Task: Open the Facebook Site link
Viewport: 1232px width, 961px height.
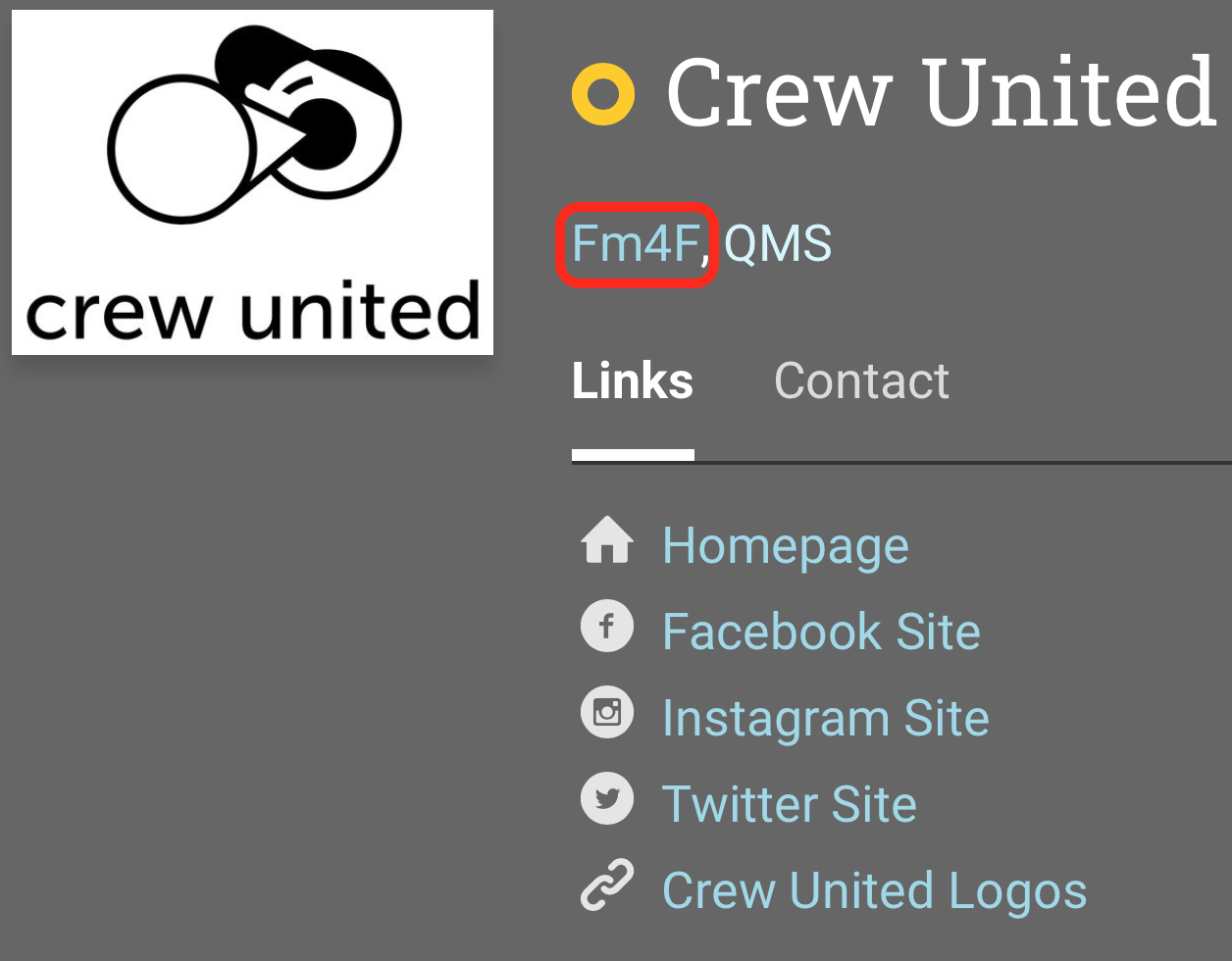Action: click(x=822, y=631)
